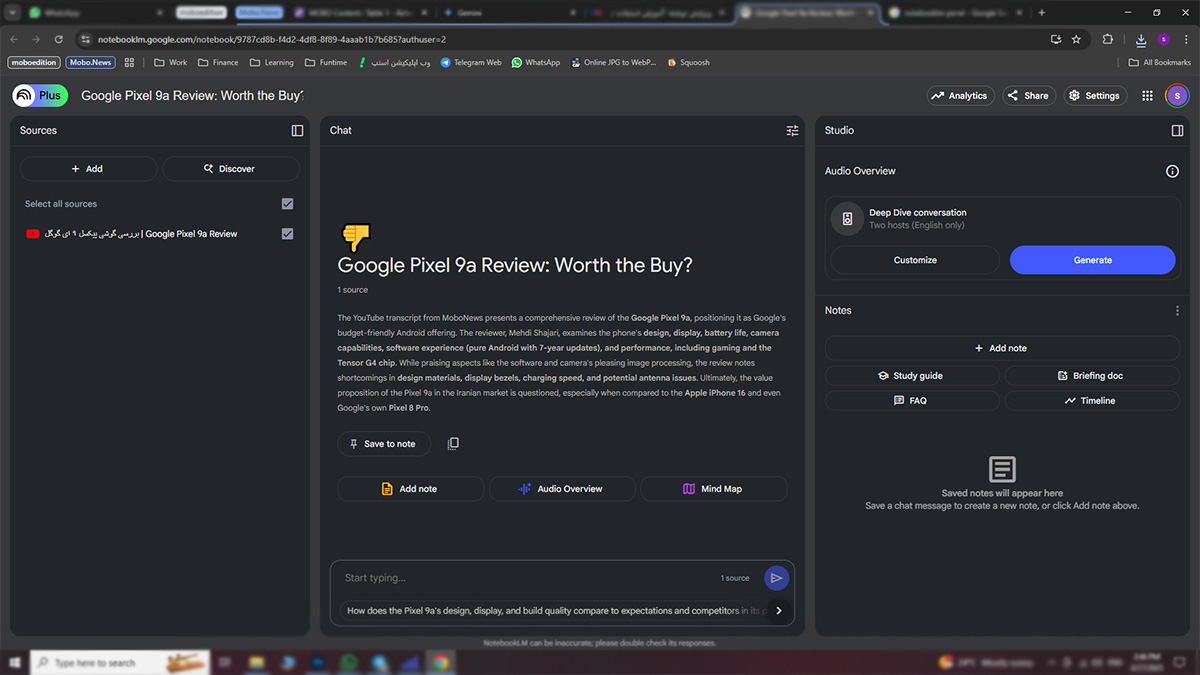Go back in browser history
Screen dimensions: 1200x675
(14, 39)
